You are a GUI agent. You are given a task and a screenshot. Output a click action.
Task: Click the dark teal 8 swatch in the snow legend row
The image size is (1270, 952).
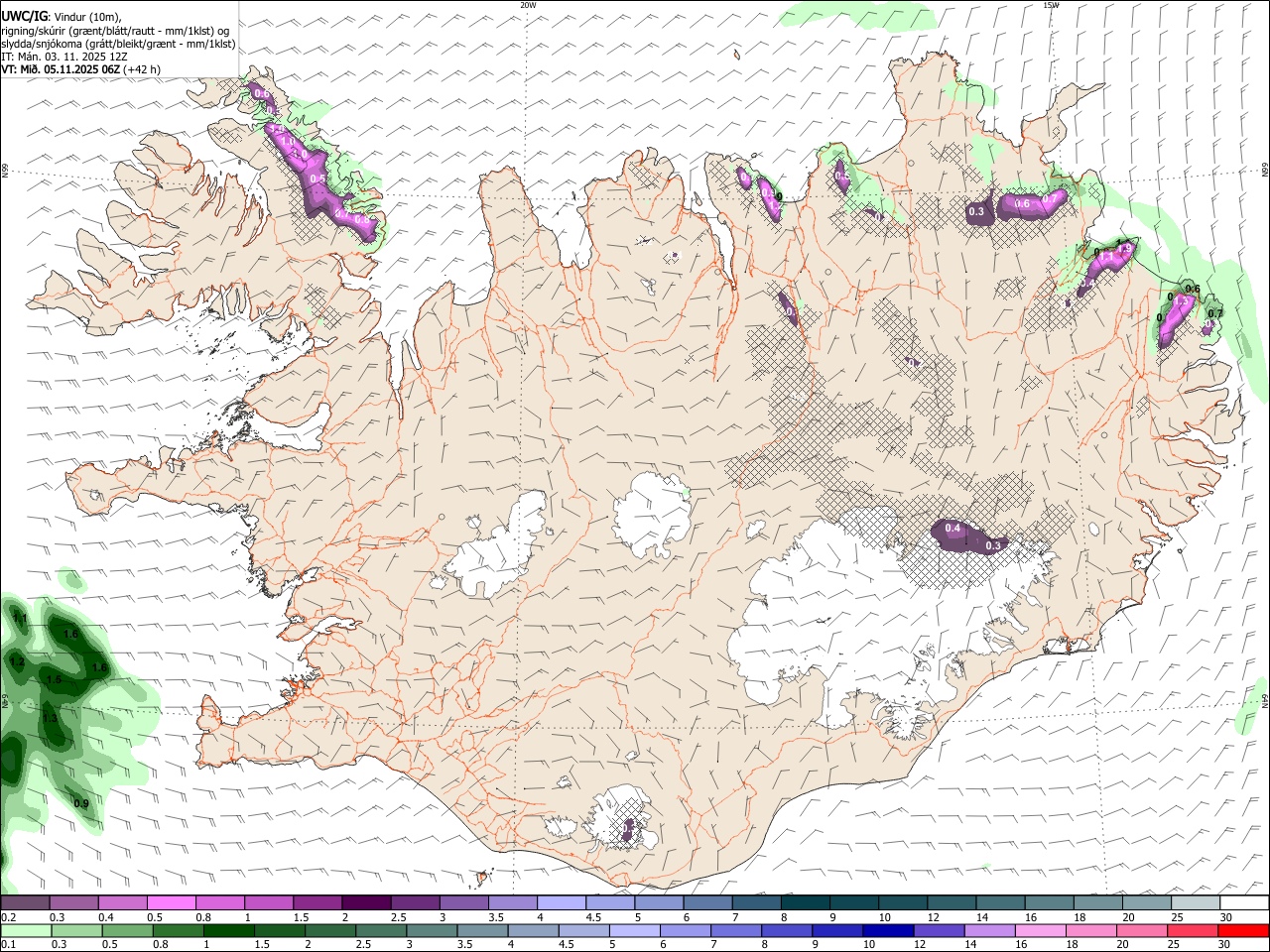[806, 903]
